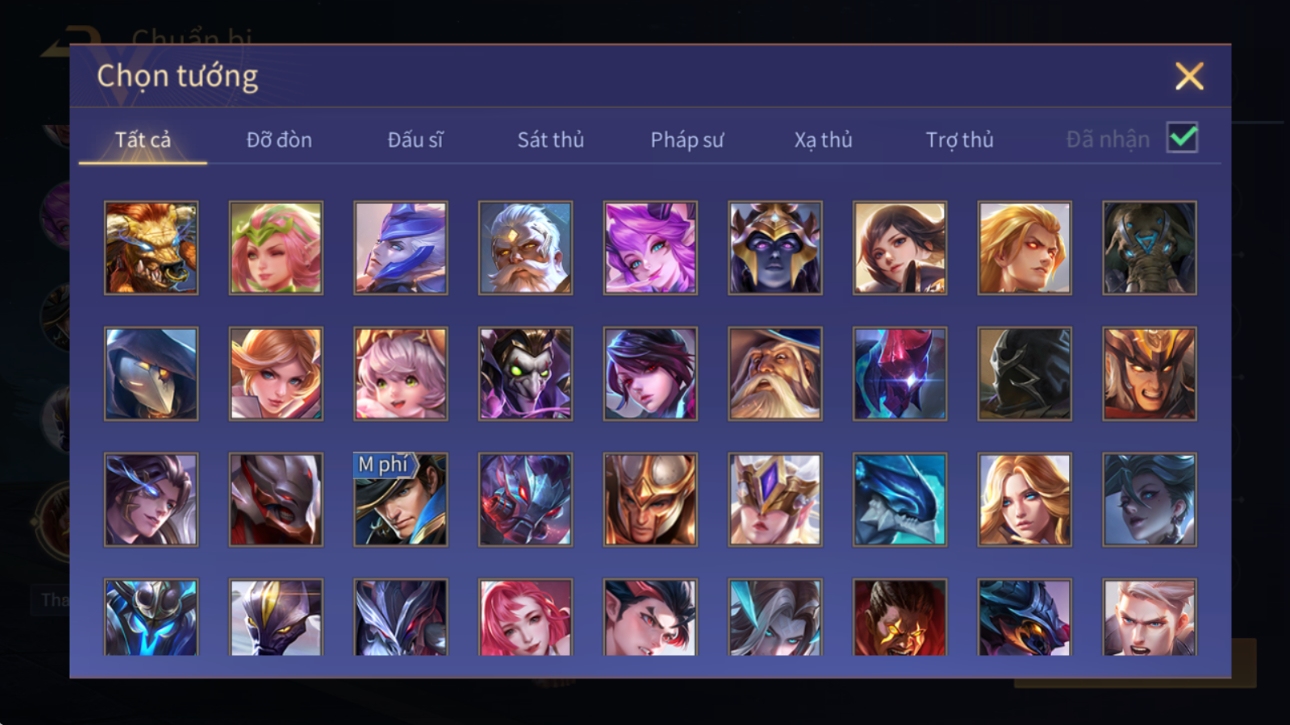Switch to the Xạ thủ tab
The height and width of the screenshot is (725, 1290).
pyautogui.click(x=823, y=140)
